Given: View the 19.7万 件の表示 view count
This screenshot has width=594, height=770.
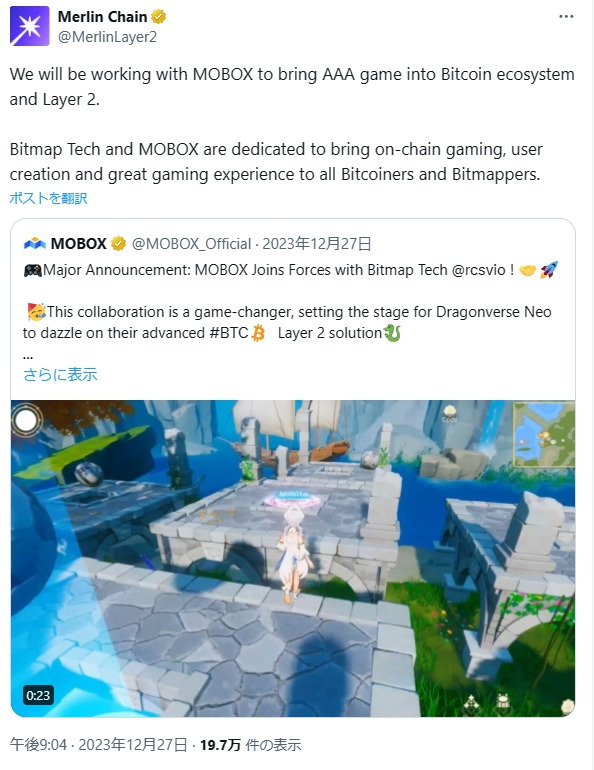Looking at the screenshot, I should [250, 744].
